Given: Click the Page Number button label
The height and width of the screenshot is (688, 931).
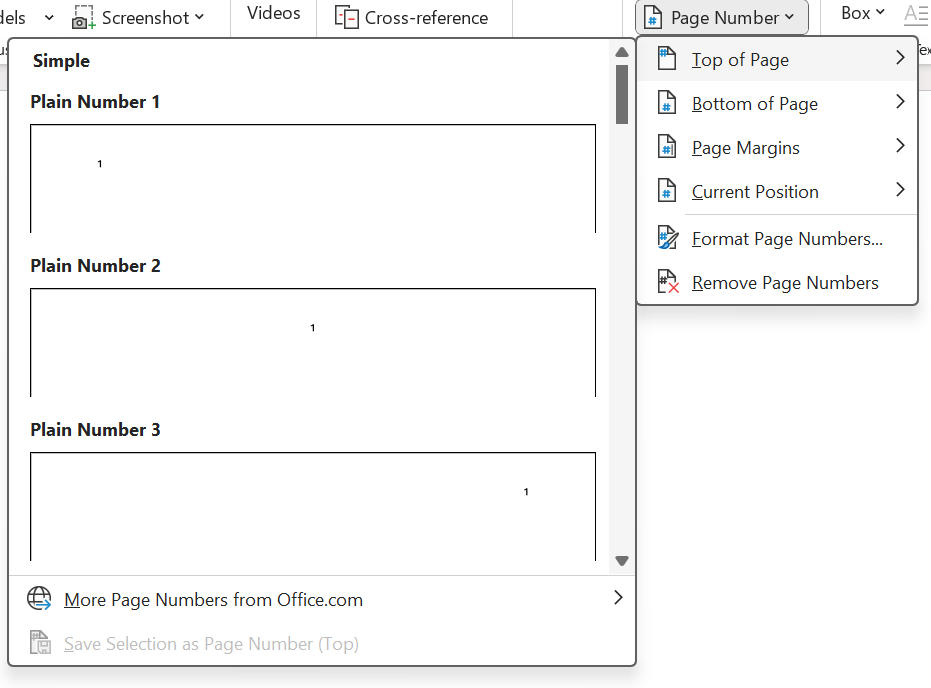Looking at the screenshot, I should click(x=724, y=18).
